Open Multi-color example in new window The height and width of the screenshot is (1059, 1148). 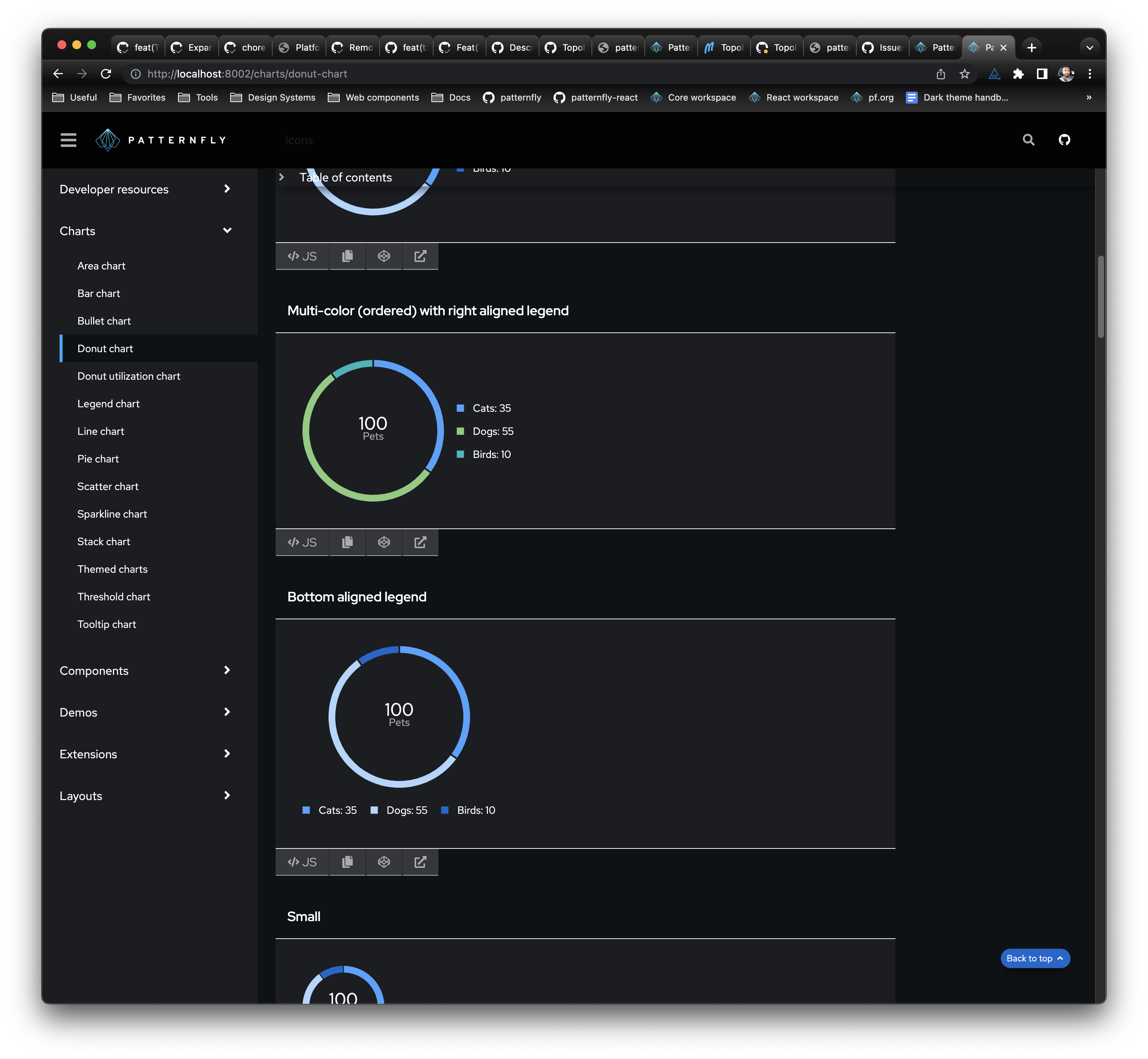coord(420,542)
